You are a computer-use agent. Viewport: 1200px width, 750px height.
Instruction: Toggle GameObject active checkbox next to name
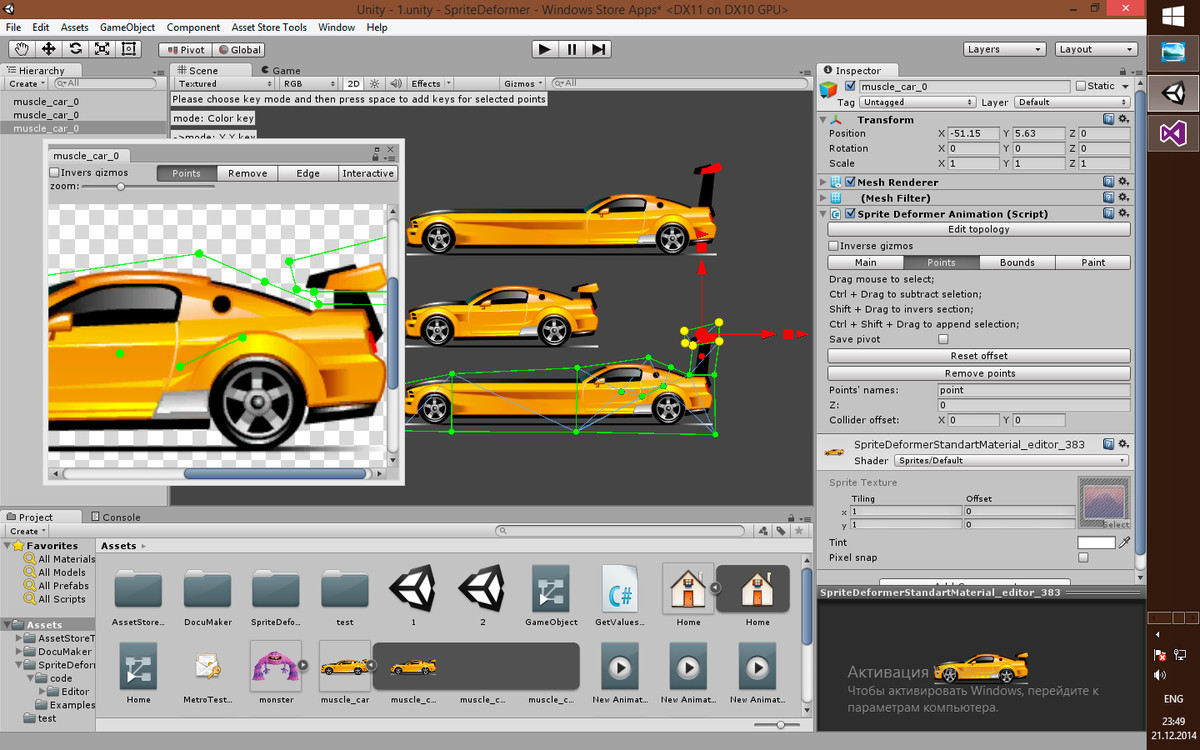click(x=850, y=86)
